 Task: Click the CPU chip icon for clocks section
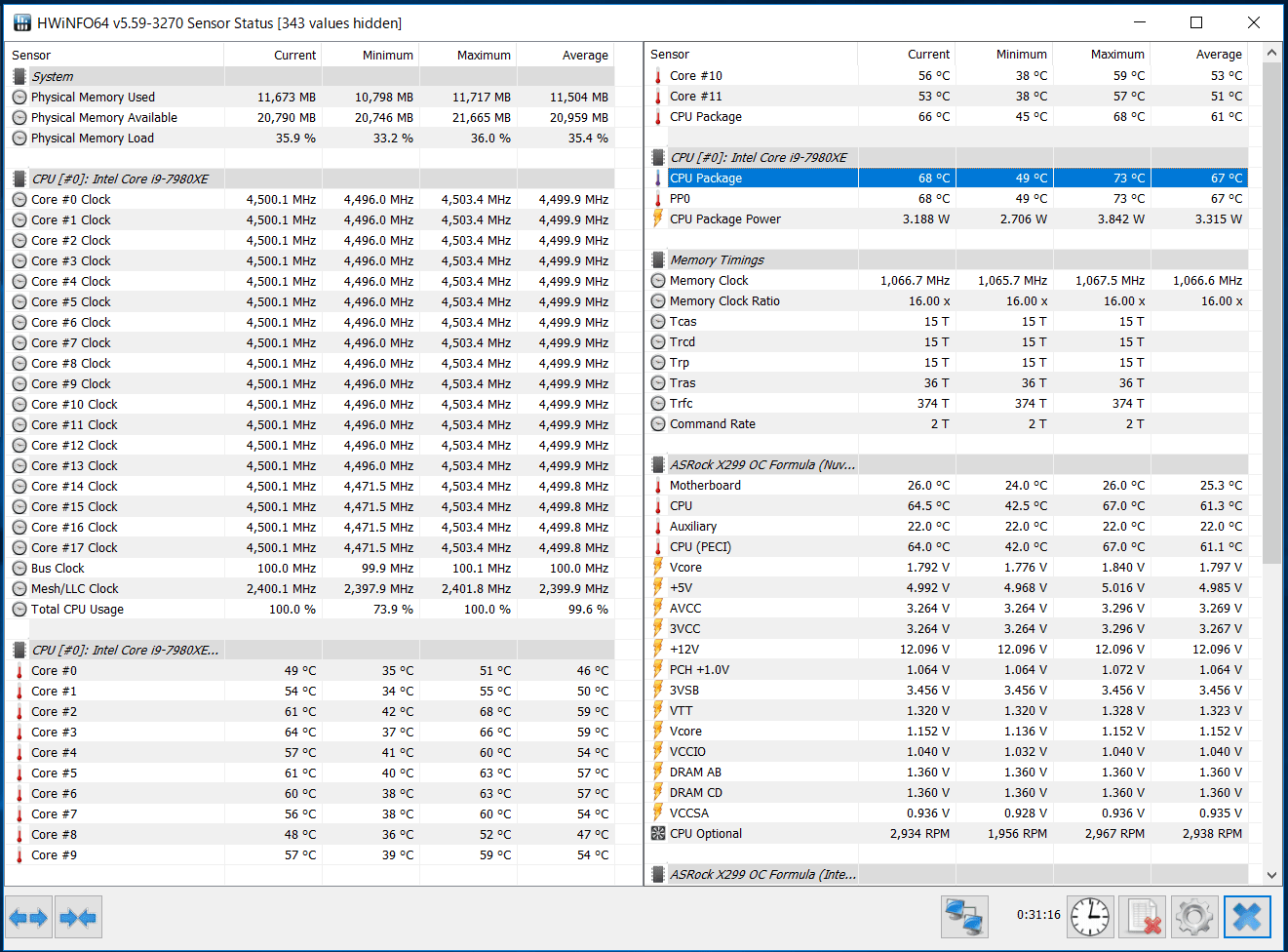click(x=20, y=178)
